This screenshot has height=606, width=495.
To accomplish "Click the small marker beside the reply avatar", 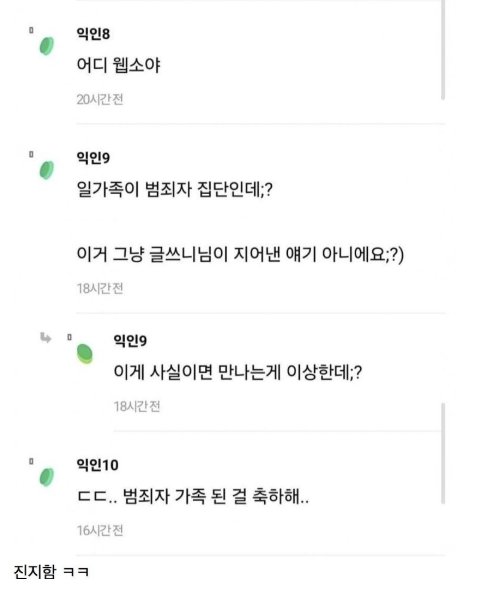I will pyautogui.click(x=69, y=337).
